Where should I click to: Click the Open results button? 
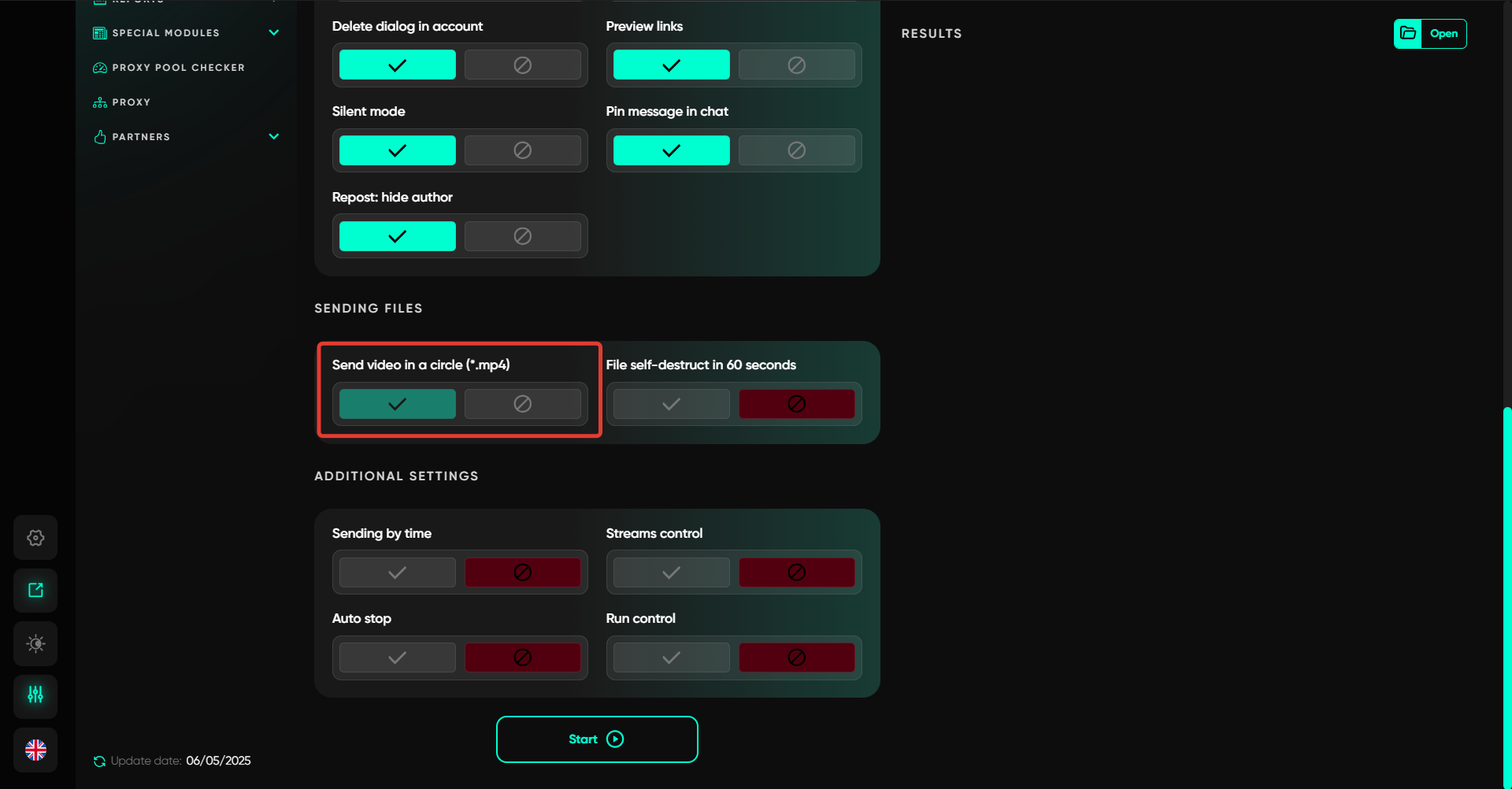(1443, 34)
